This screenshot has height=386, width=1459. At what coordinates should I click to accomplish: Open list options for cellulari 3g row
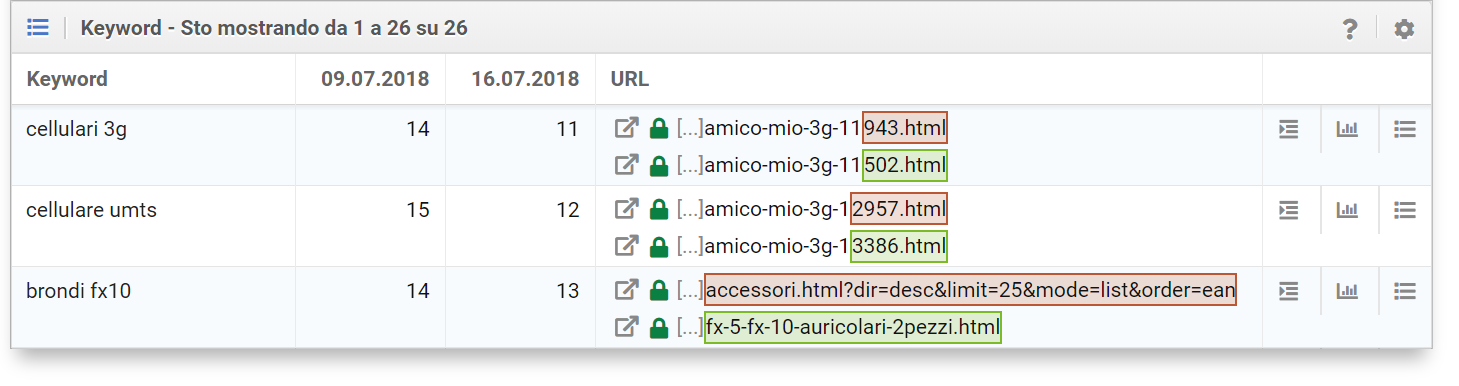click(x=1405, y=129)
